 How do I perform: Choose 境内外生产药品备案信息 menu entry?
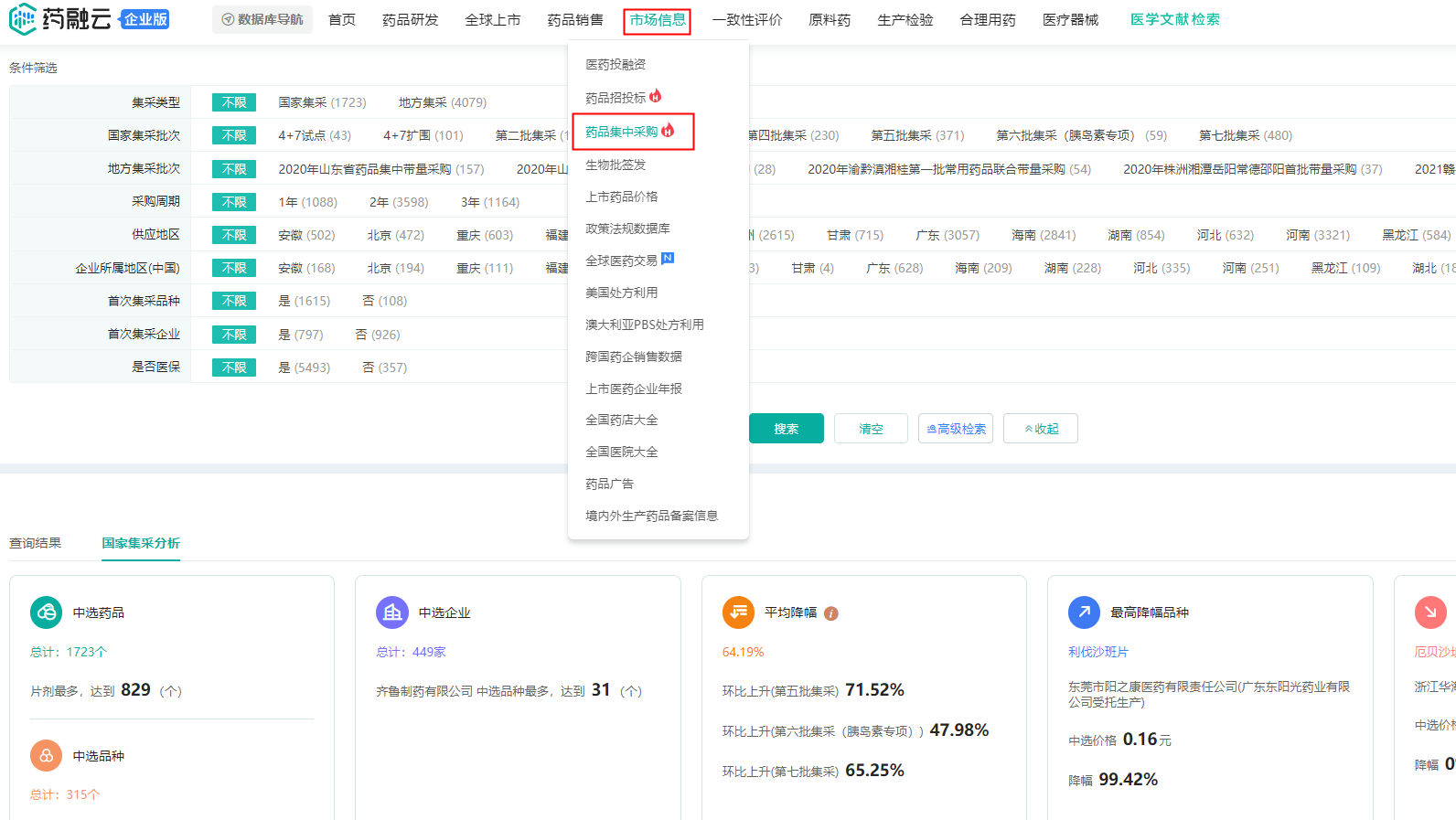652,516
